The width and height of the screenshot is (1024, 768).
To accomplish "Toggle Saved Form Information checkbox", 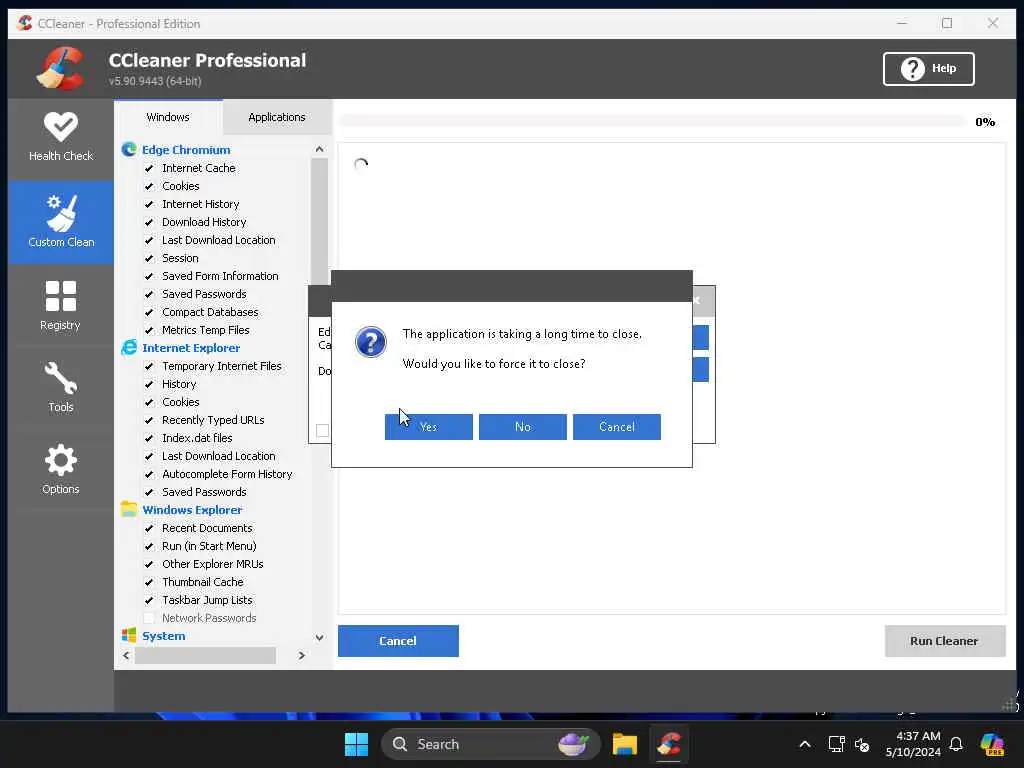I will point(149,276).
